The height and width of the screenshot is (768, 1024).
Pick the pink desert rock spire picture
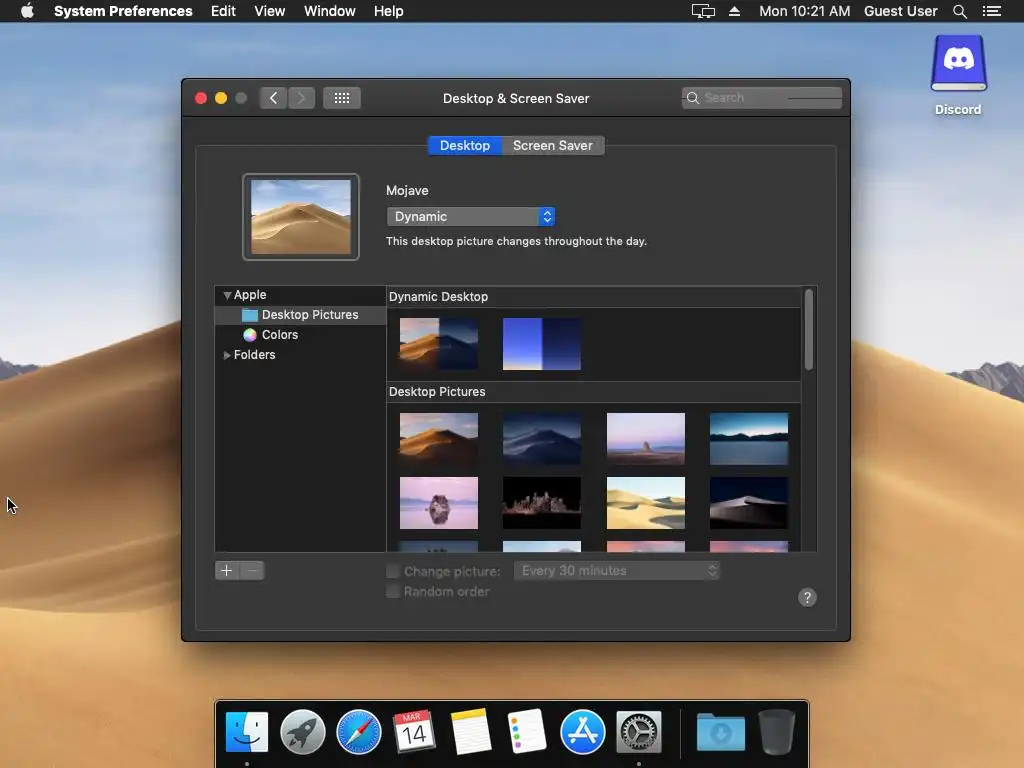tap(645, 439)
